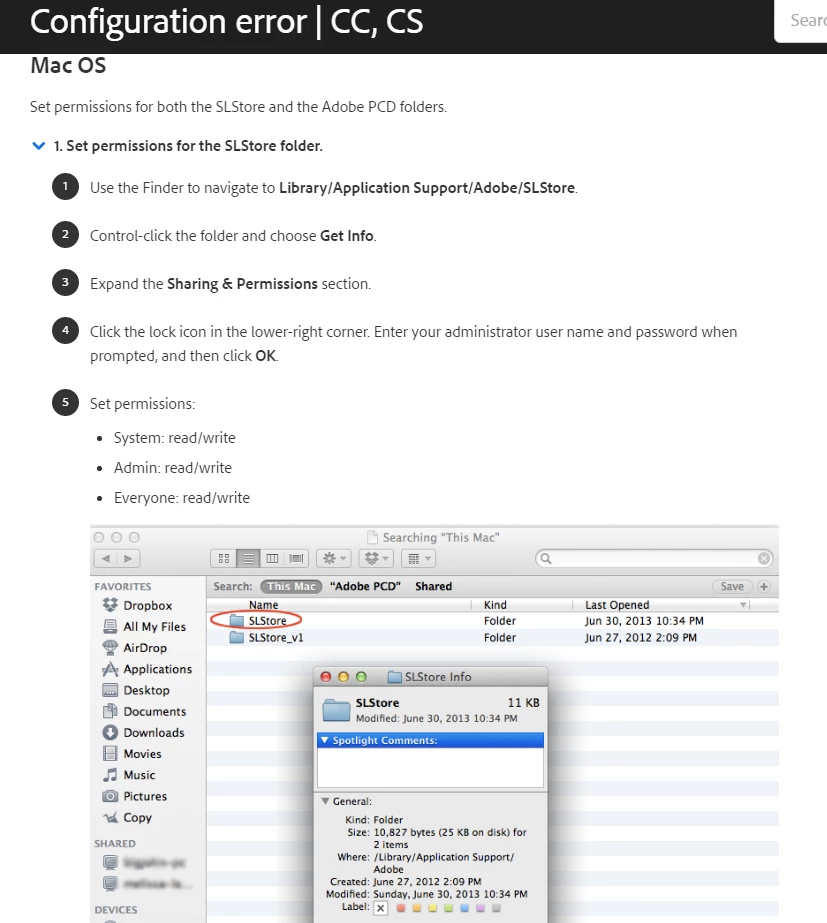Open Documents in the Finder sidebar
This screenshot has height=923, width=827.
point(144,711)
